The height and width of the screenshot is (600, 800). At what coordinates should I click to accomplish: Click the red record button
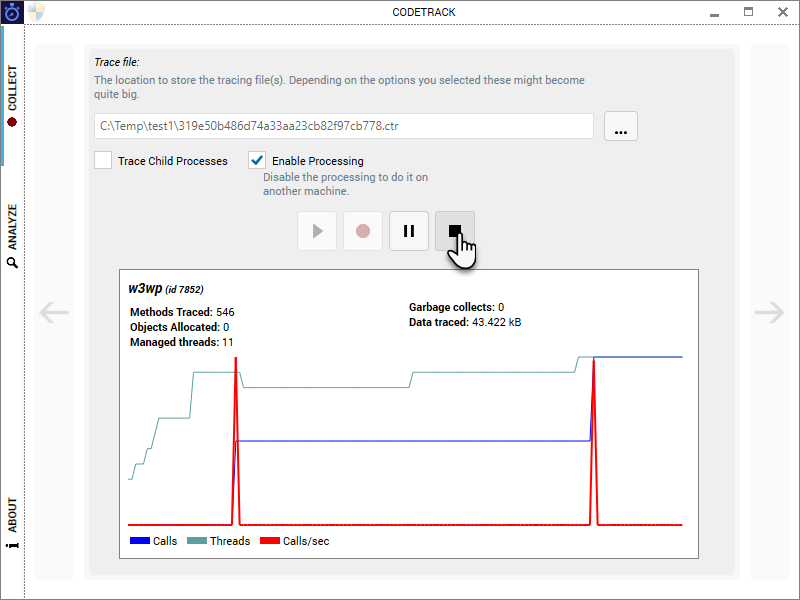[x=363, y=231]
